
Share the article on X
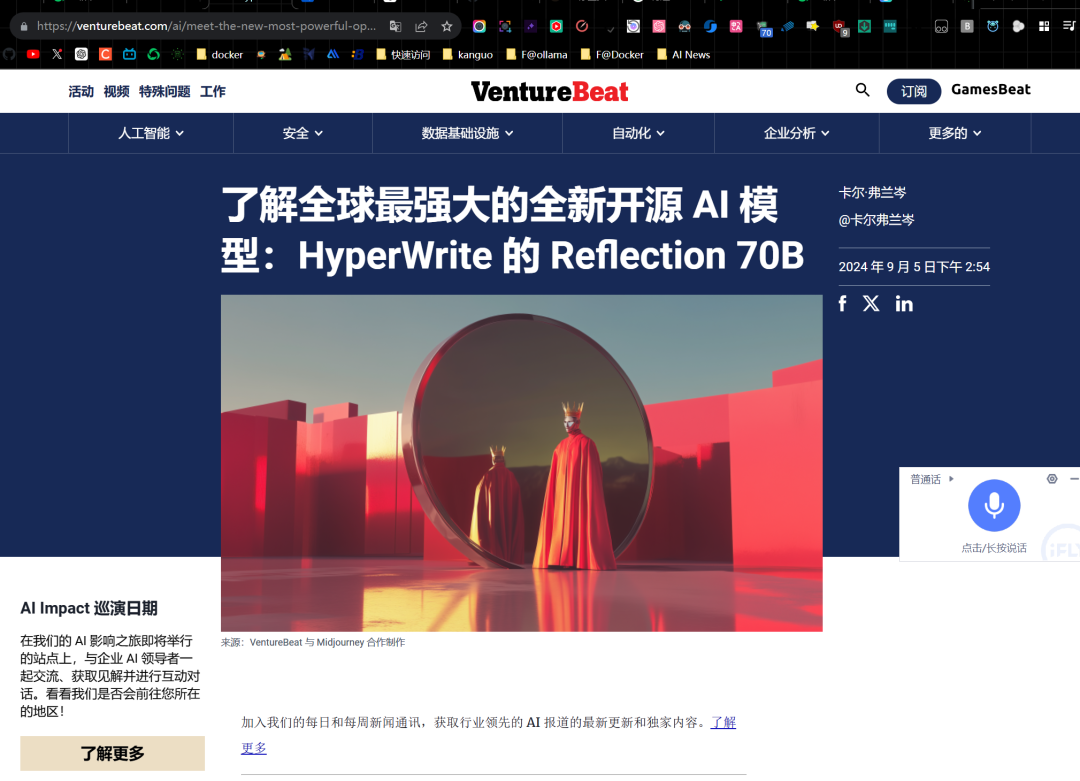[871, 303]
